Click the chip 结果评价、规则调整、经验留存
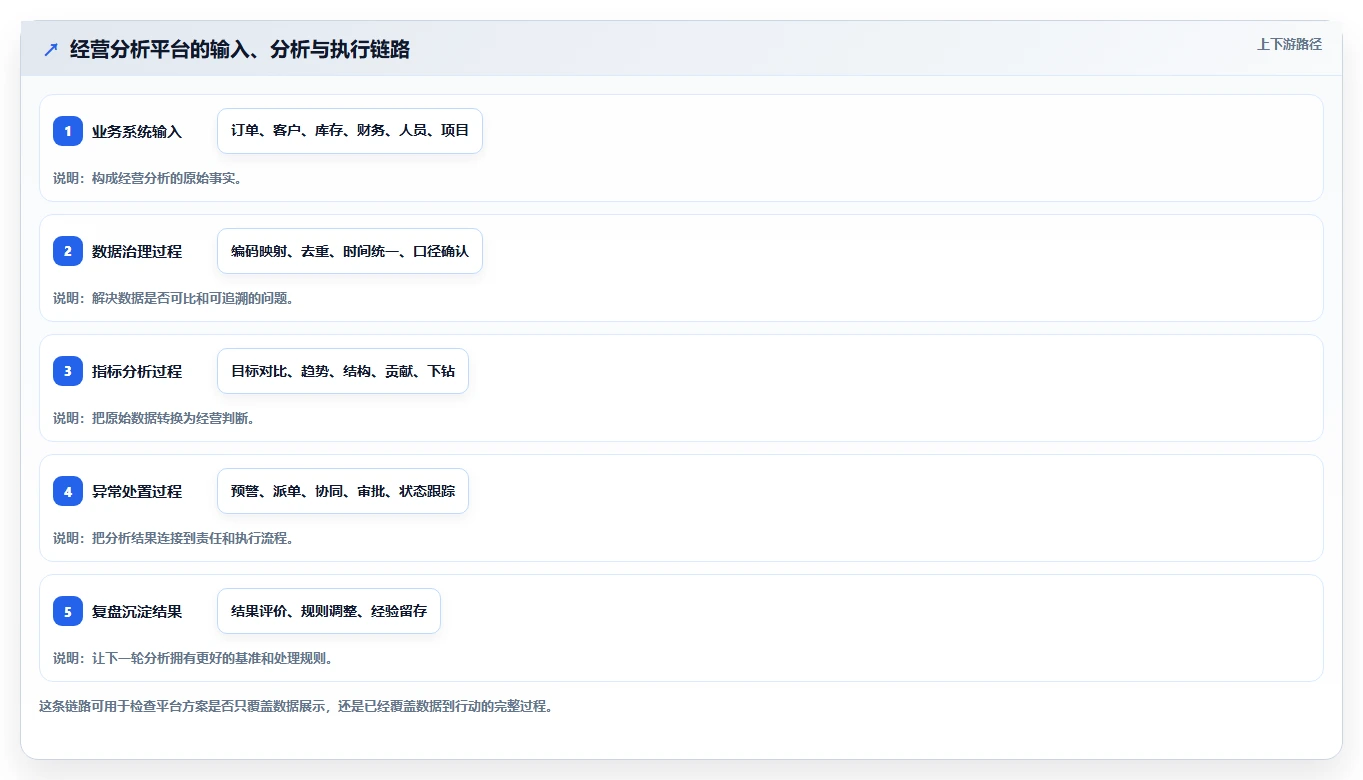Viewport: 1363px width, 780px height. [329, 611]
